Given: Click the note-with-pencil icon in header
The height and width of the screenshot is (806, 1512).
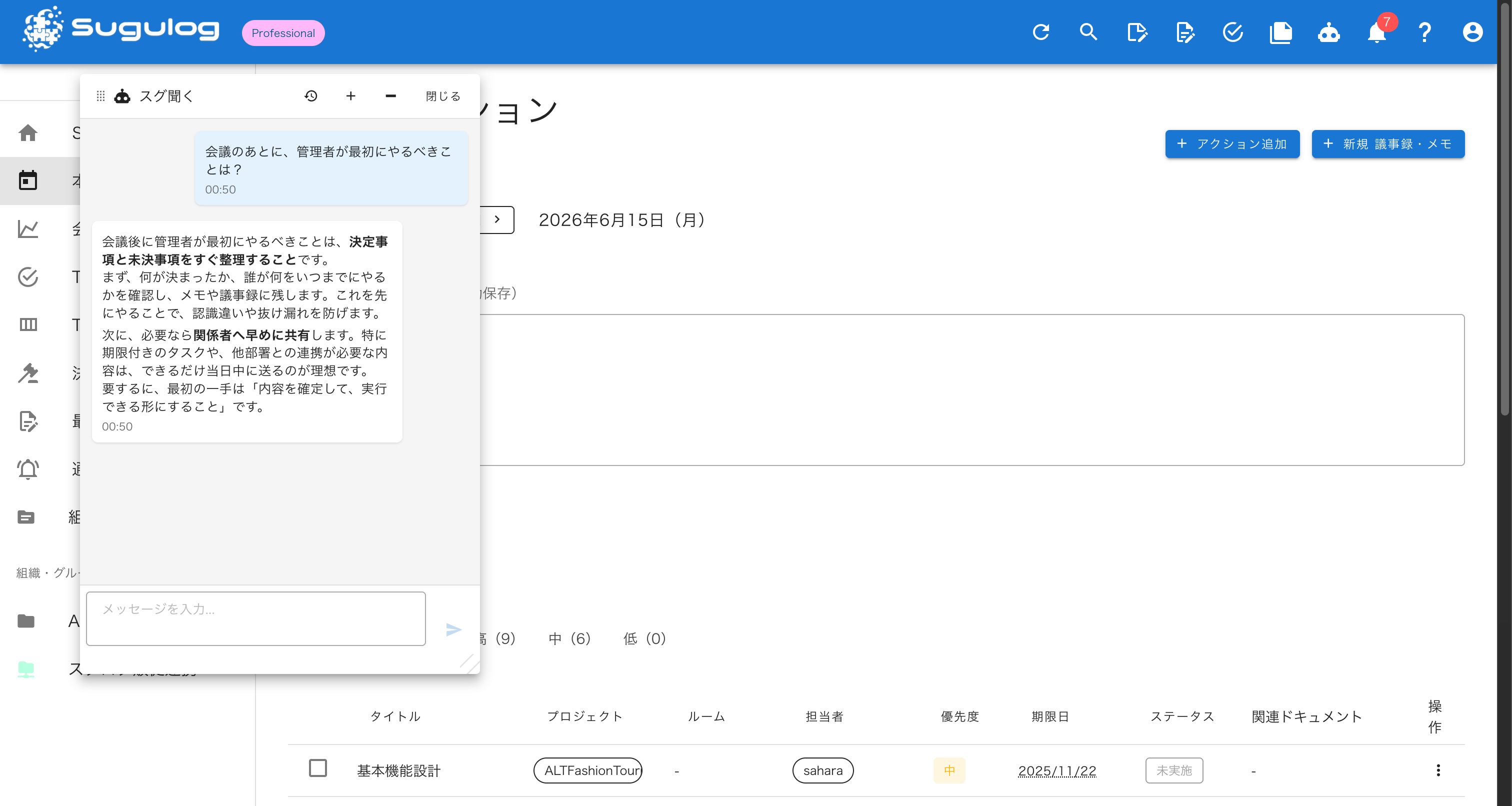Looking at the screenshot, I should (x=1137, y=32).
